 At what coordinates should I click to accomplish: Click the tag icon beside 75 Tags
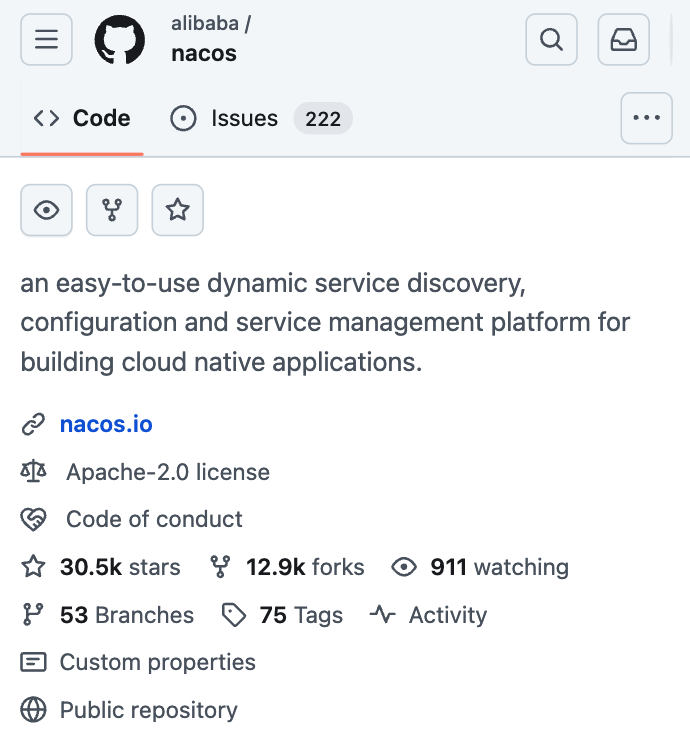[x=234, y=615]
